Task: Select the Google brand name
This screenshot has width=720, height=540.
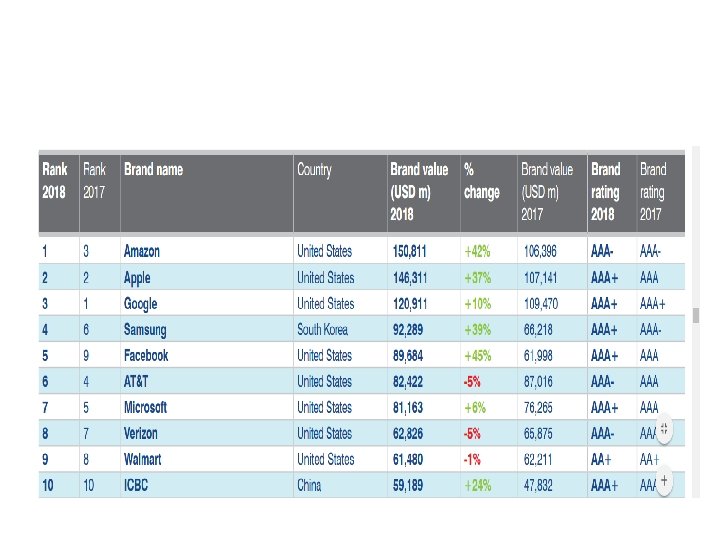Action: 141,304
